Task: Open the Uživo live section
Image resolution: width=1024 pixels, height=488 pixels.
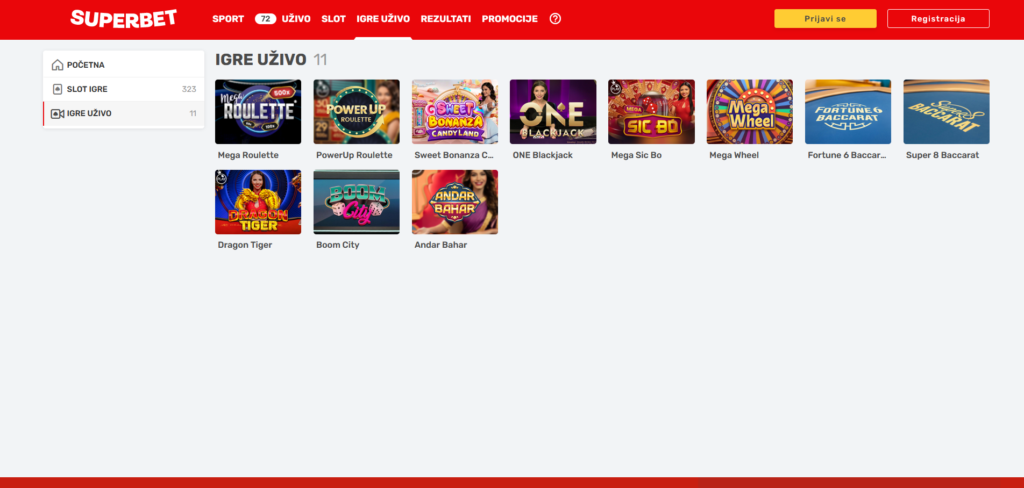Action: click(x=296, y=19)
